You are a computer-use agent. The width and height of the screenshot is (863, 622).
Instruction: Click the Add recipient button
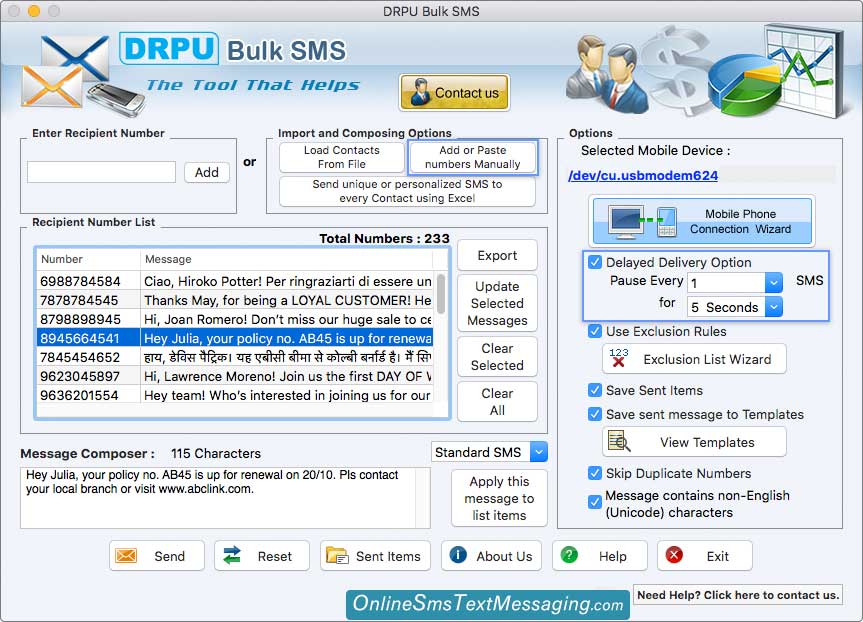206,172
